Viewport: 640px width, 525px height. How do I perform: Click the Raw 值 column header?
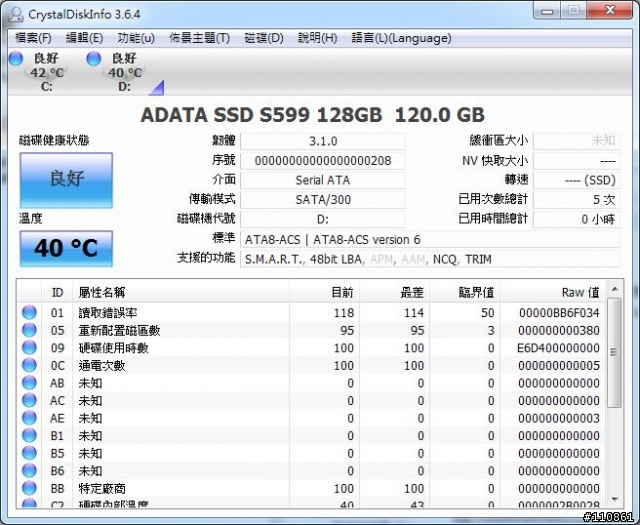pyautogui.click(x=553, y=292)
